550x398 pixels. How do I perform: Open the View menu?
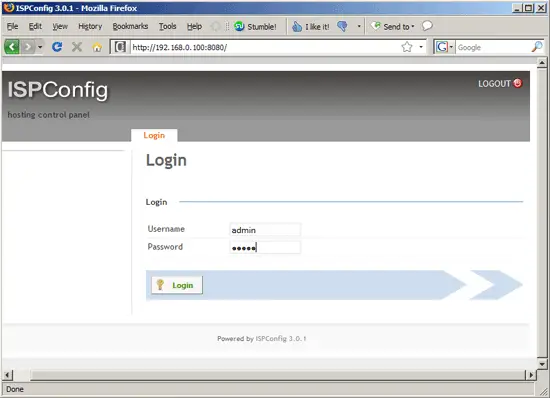coord(60,26)
